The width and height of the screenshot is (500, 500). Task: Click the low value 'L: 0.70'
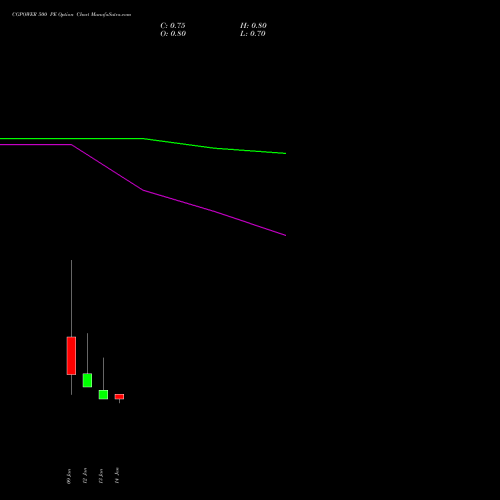[x=253, y=34]
